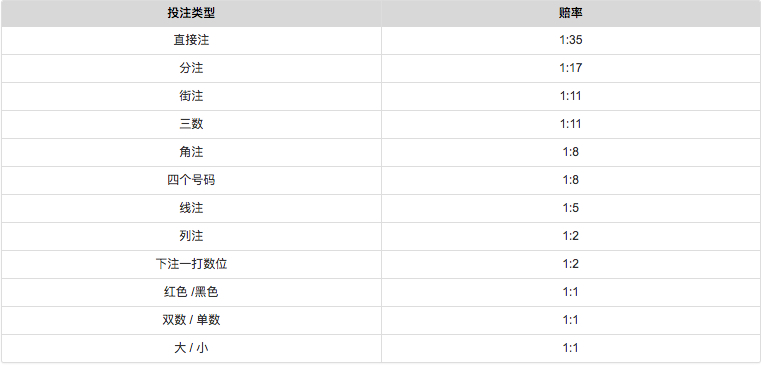Viewport: 761px width, 365px height.
Task: Select the 角注 bet type cell
Action: coord(191,152)
